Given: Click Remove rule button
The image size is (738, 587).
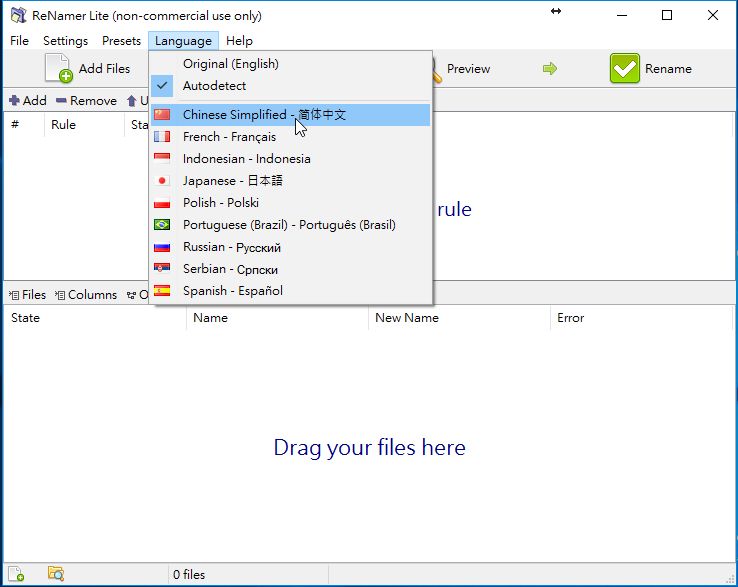Looking at the screenshot, I should click(86, 101).
